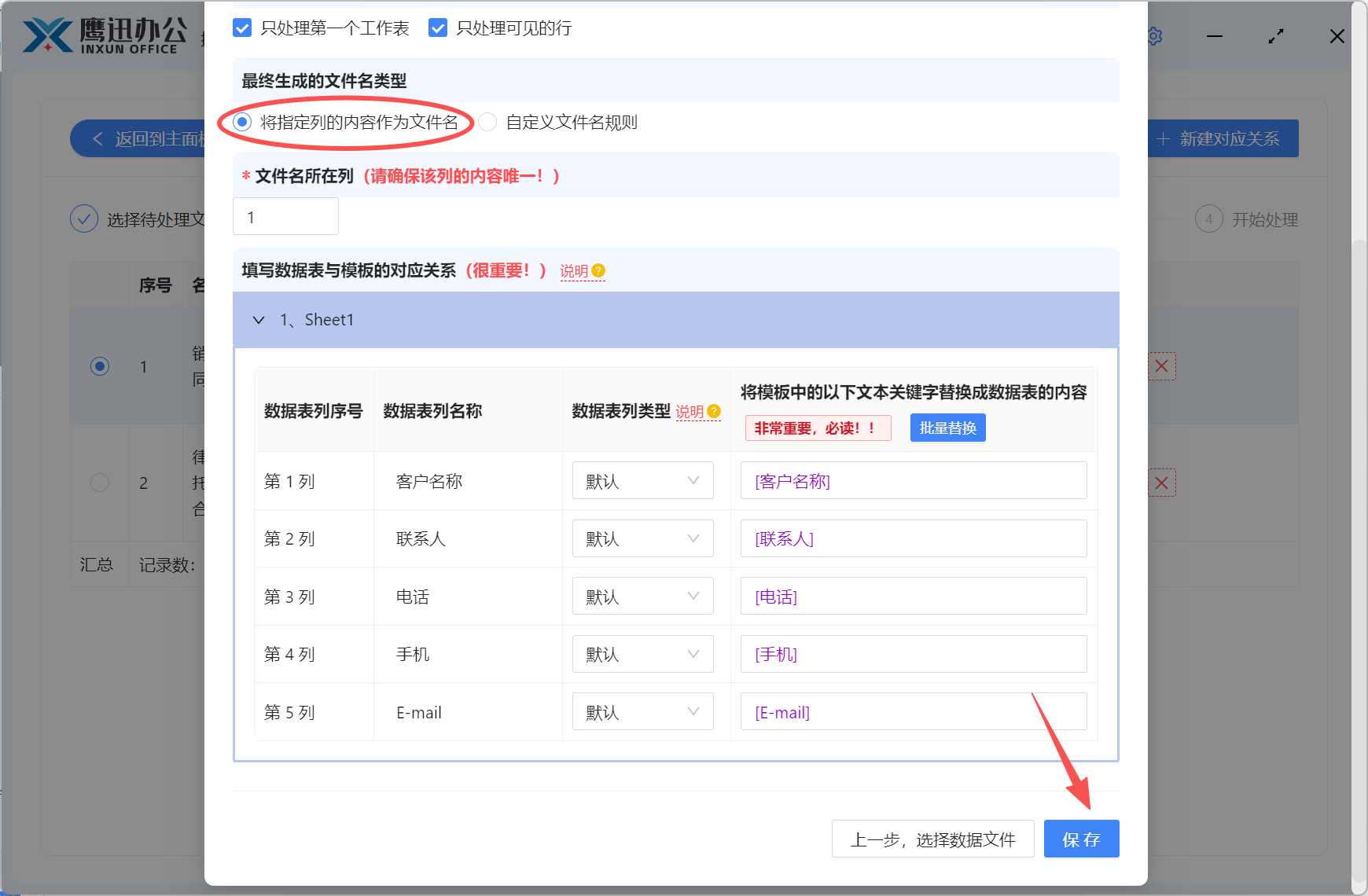Remove the second file row via red X icon
The image size is (1368, 896).
pyautogui.click(x=1163, y=483)
